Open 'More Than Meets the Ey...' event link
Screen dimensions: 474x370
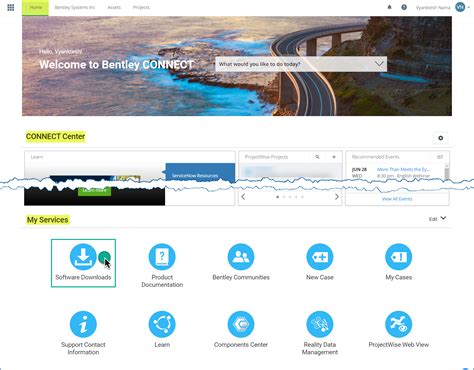tap(403, 169)
